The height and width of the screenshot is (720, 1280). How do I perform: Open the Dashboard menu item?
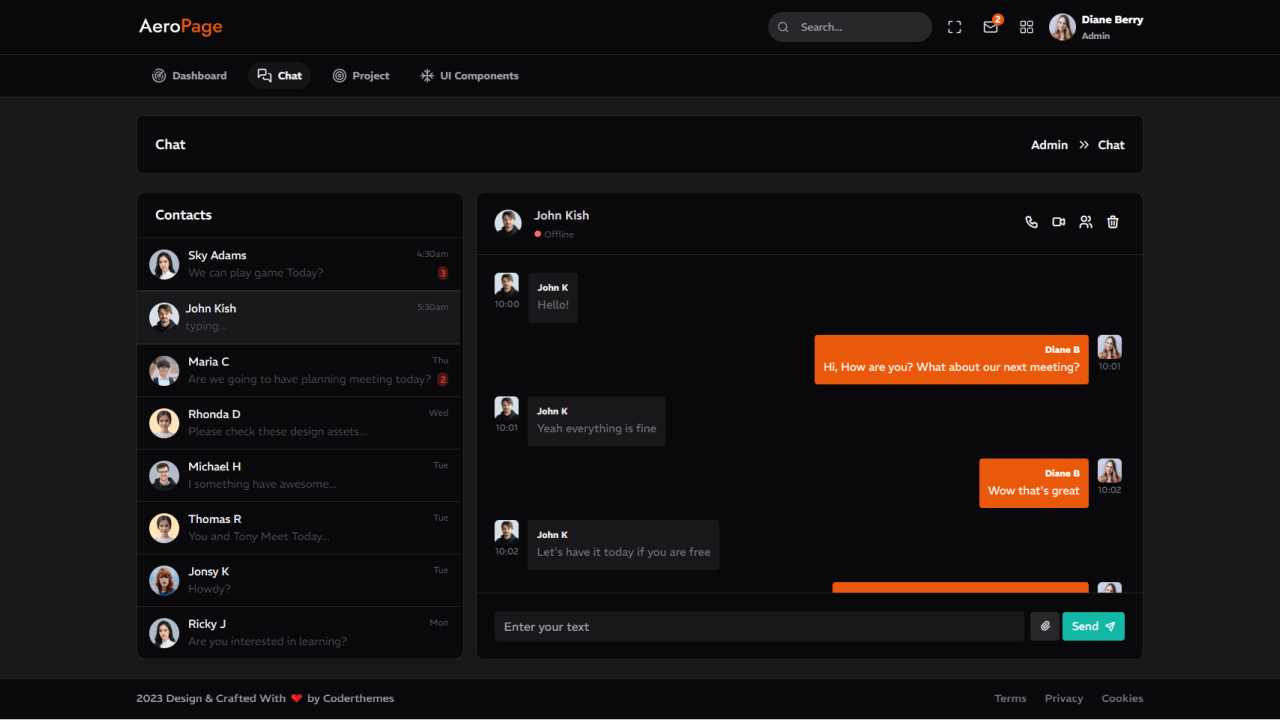coord(189,76)
